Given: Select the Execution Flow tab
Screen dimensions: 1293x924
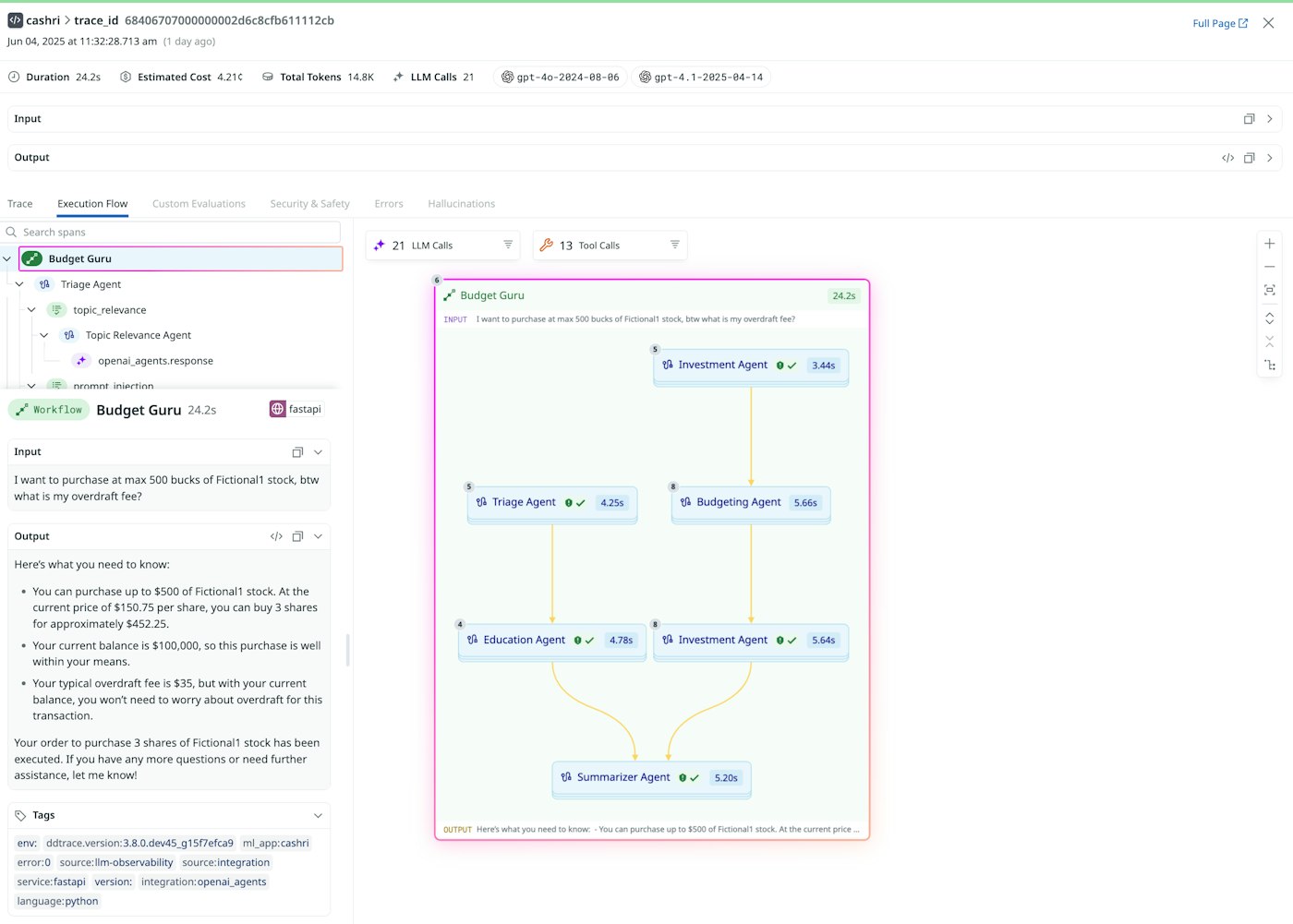Looking at the screenshot, I should 92,204.
